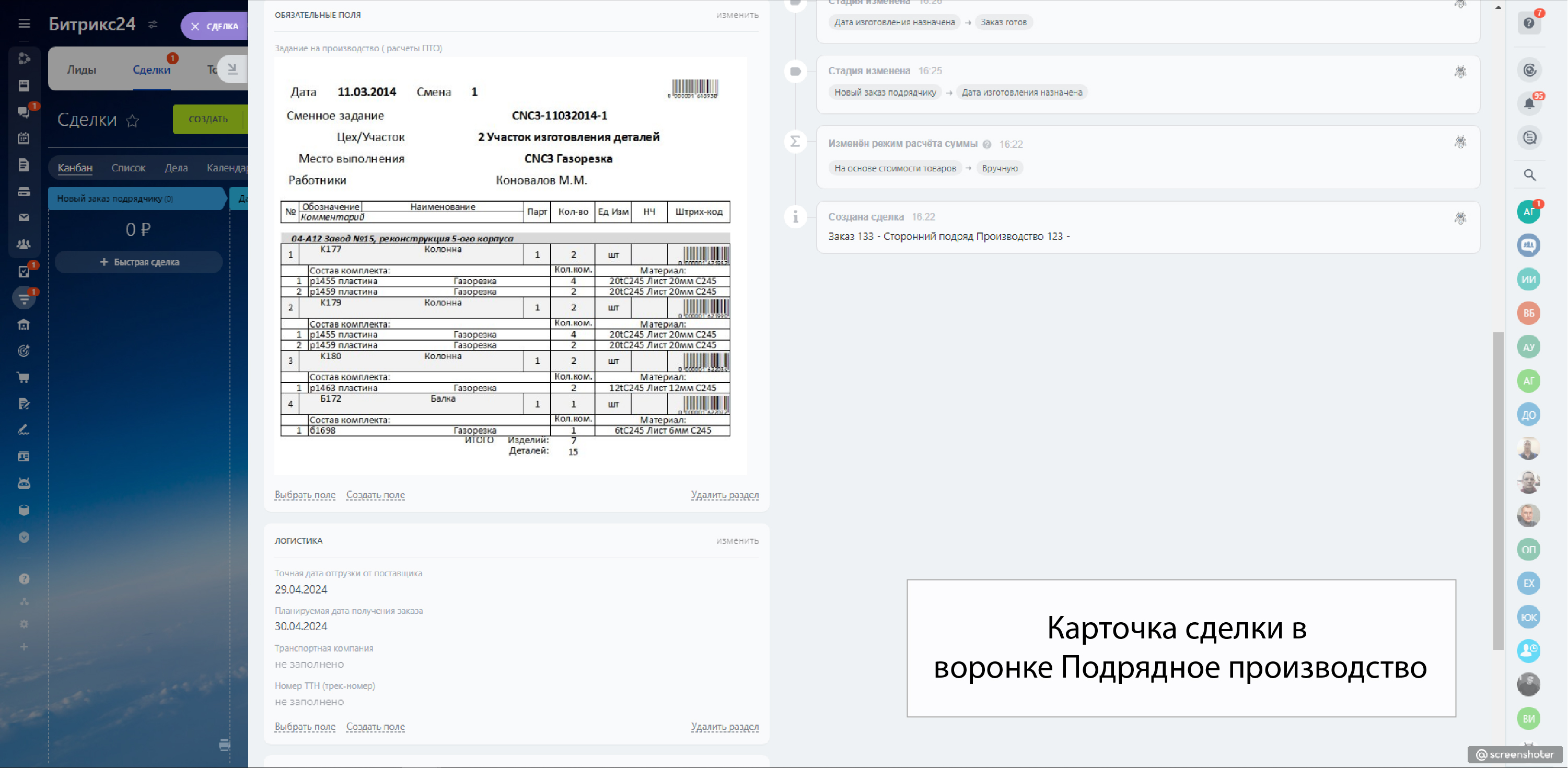The image size is (1568, 768).
Task: Click the collapse arrow next to tabs
Action: [x=233, y=69]
